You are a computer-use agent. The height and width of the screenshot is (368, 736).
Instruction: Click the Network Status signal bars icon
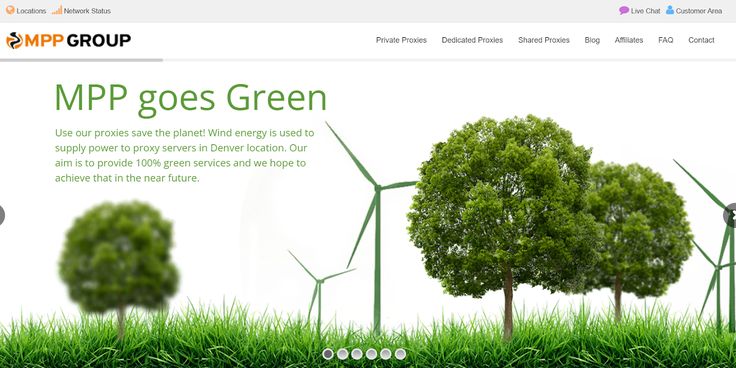57,10
